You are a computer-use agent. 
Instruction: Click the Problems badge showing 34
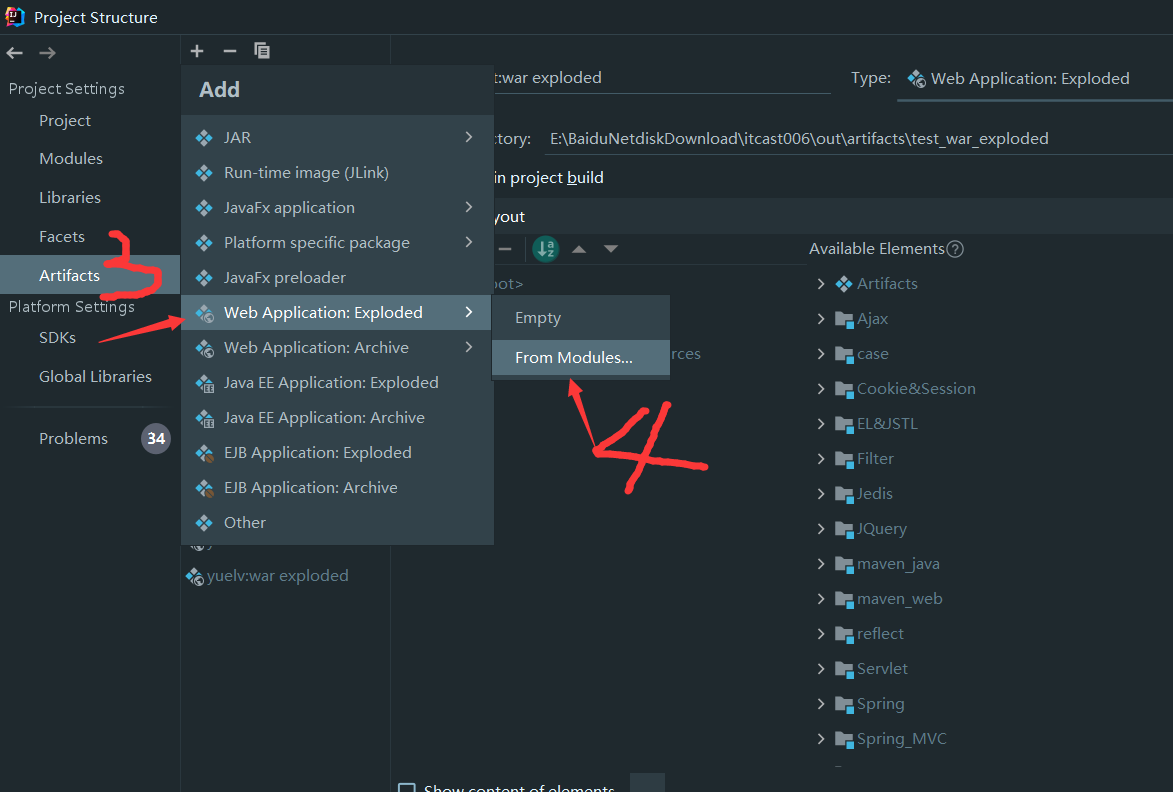[156, 438]
